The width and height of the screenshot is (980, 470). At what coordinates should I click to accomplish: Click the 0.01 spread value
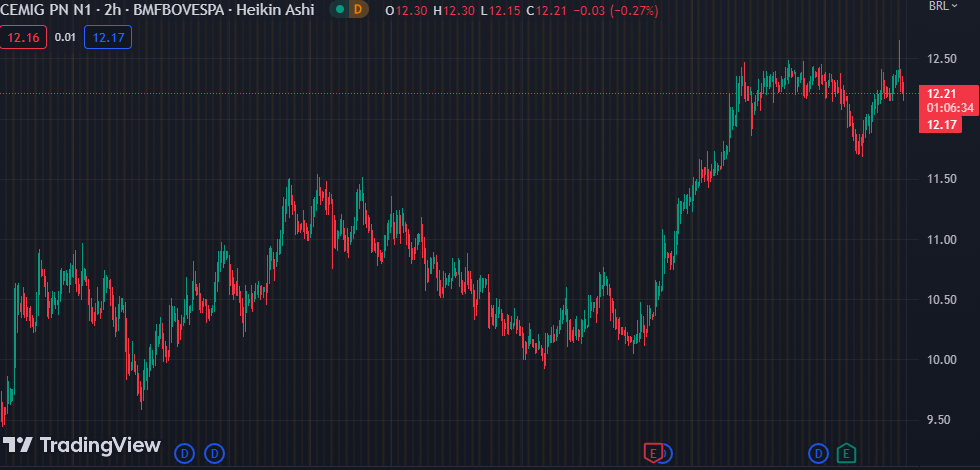(65, 38)
